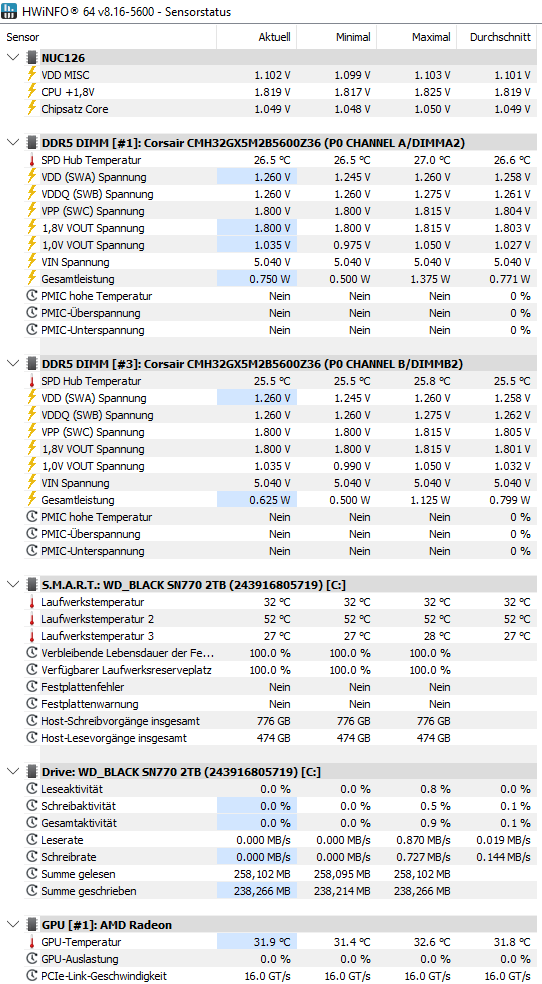Select the VDD MISC row label

click(65, 75)
